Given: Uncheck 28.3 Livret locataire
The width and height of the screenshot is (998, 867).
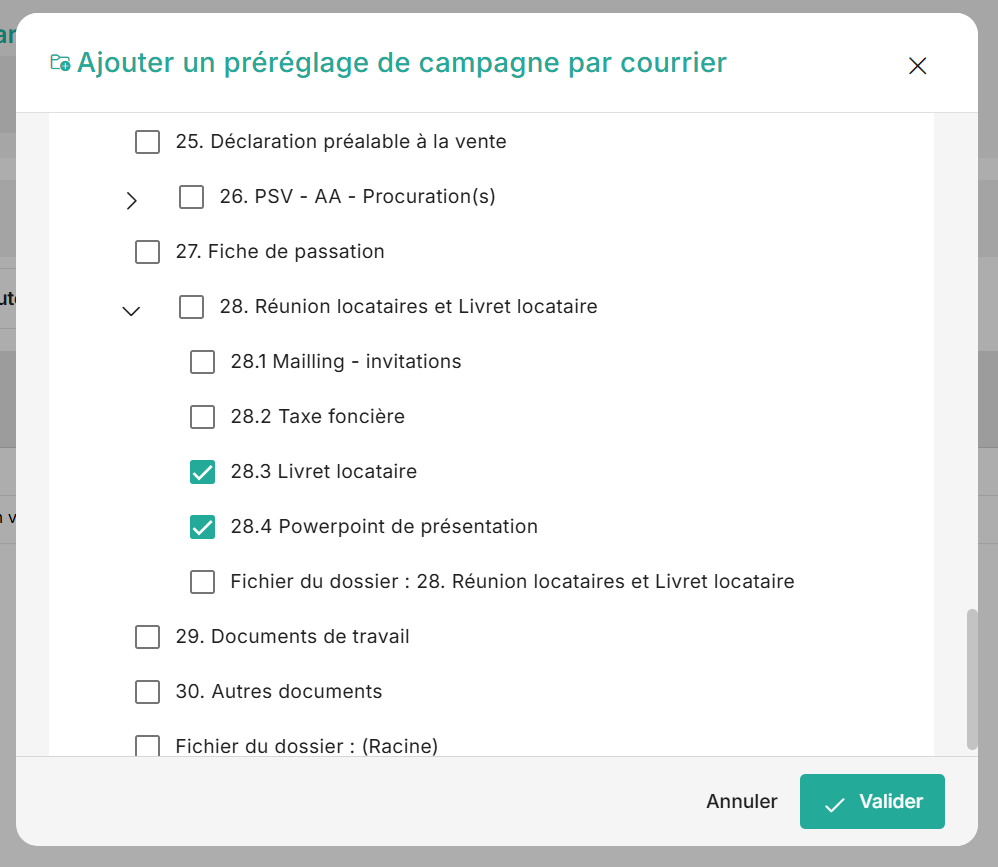Looking at the screenshot, I should pyautogui.click(x=202, y=472).
